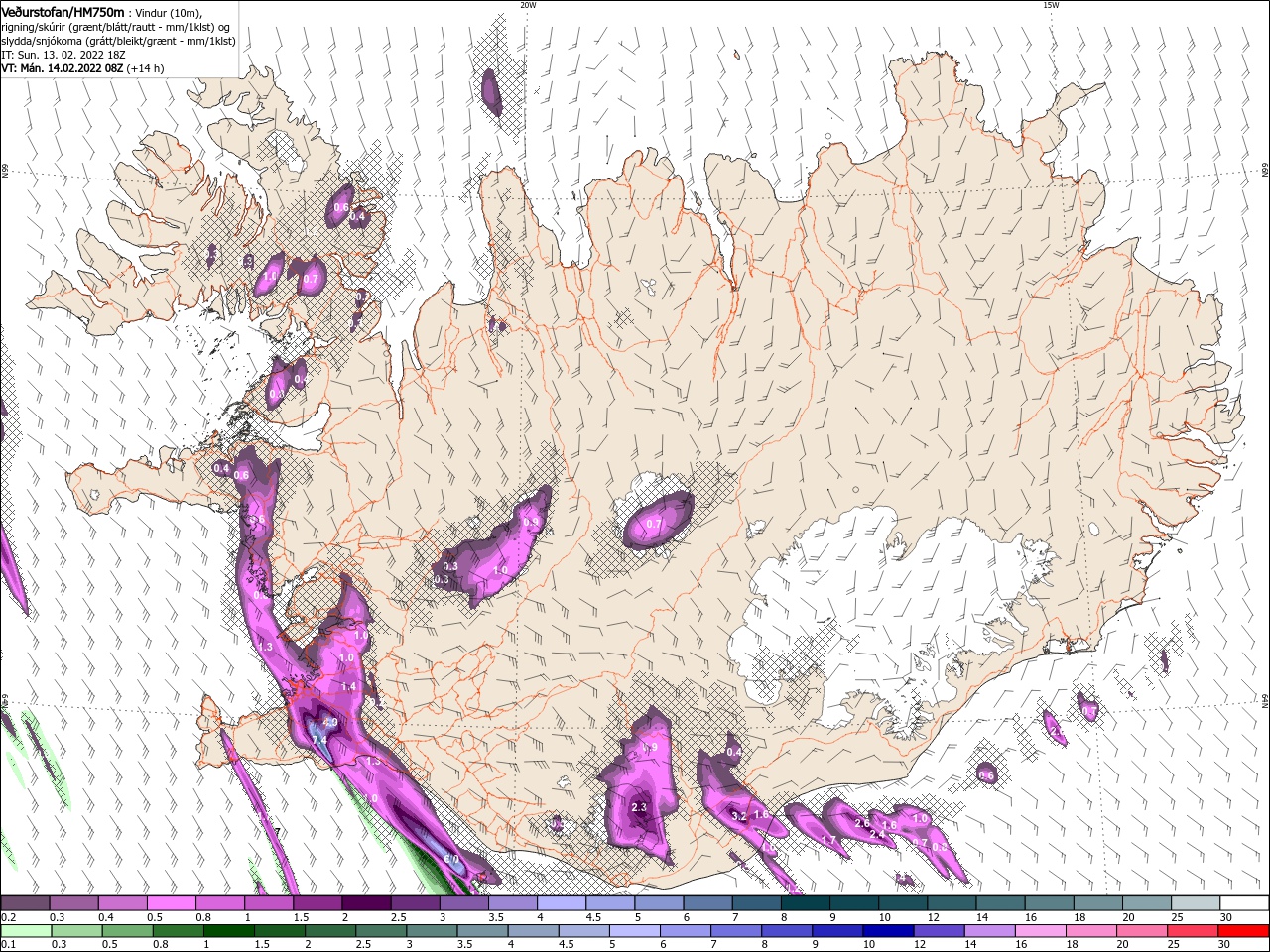Select the lower-scale swatch above label 25

click(x=1191, y=931)
